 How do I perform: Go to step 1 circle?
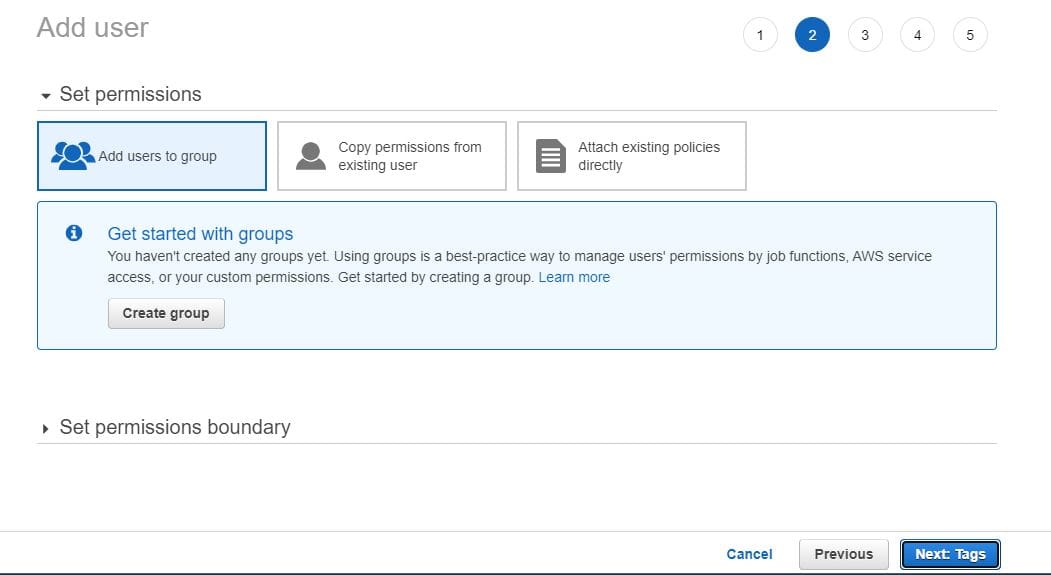coord(760,35)
